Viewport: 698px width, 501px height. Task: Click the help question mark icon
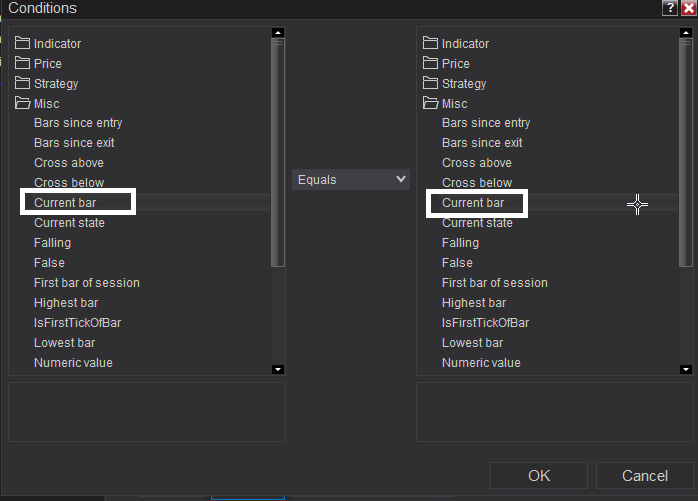(x=669, y=8)
